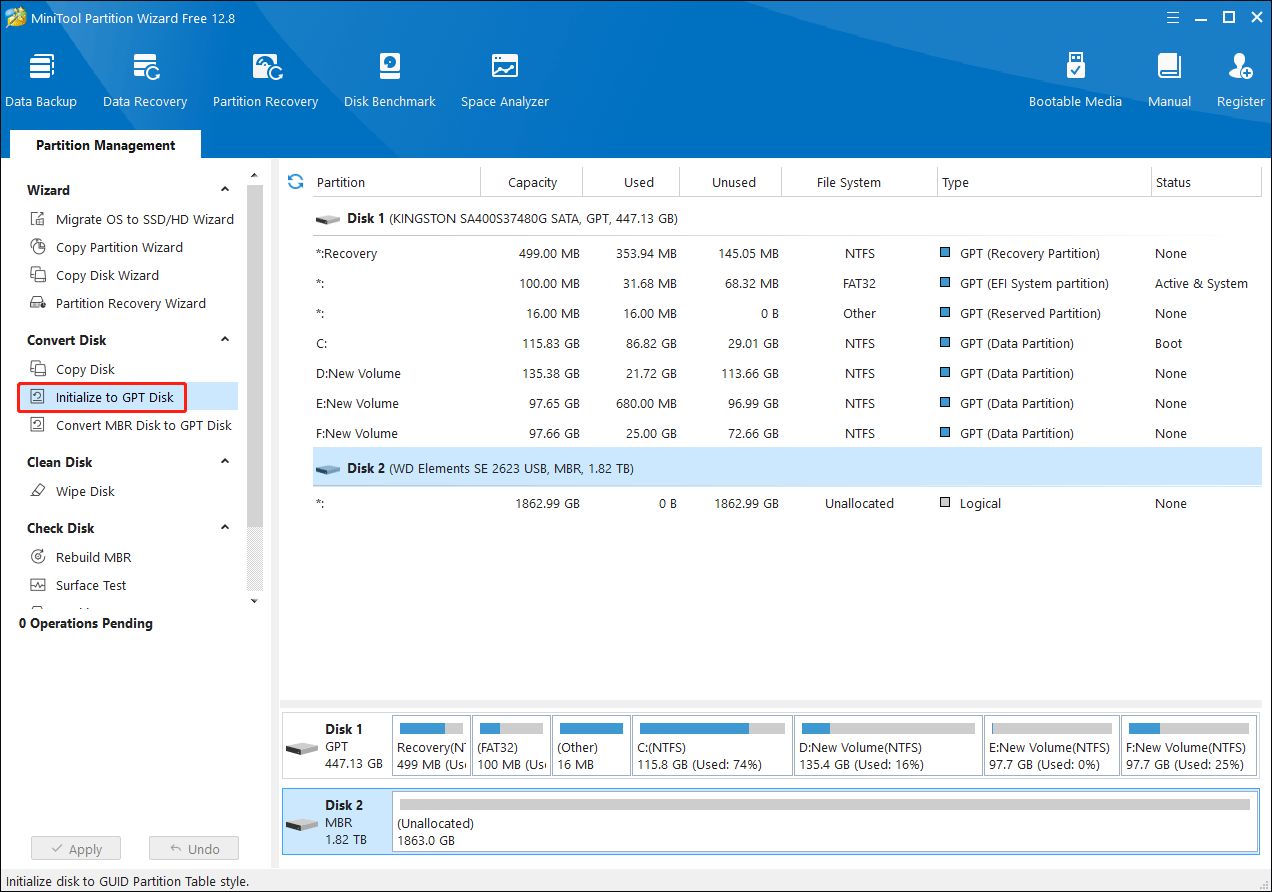Click the D:New Volume usage bar in disk map
The width and height of the screenshot is (1272, 892).
pyautogui.click(x=888, y=729)
